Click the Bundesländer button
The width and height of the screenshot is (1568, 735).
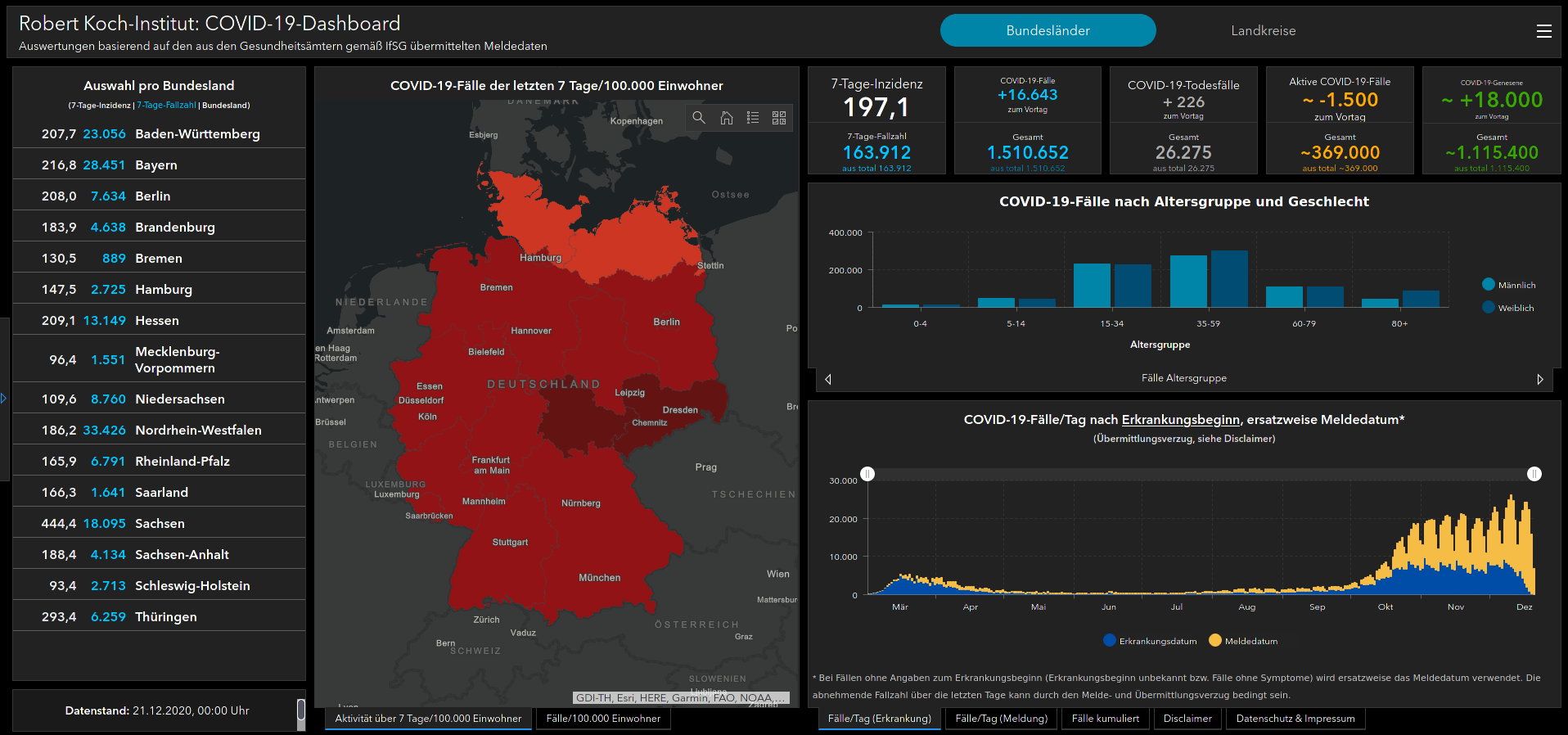[1048, 31]
